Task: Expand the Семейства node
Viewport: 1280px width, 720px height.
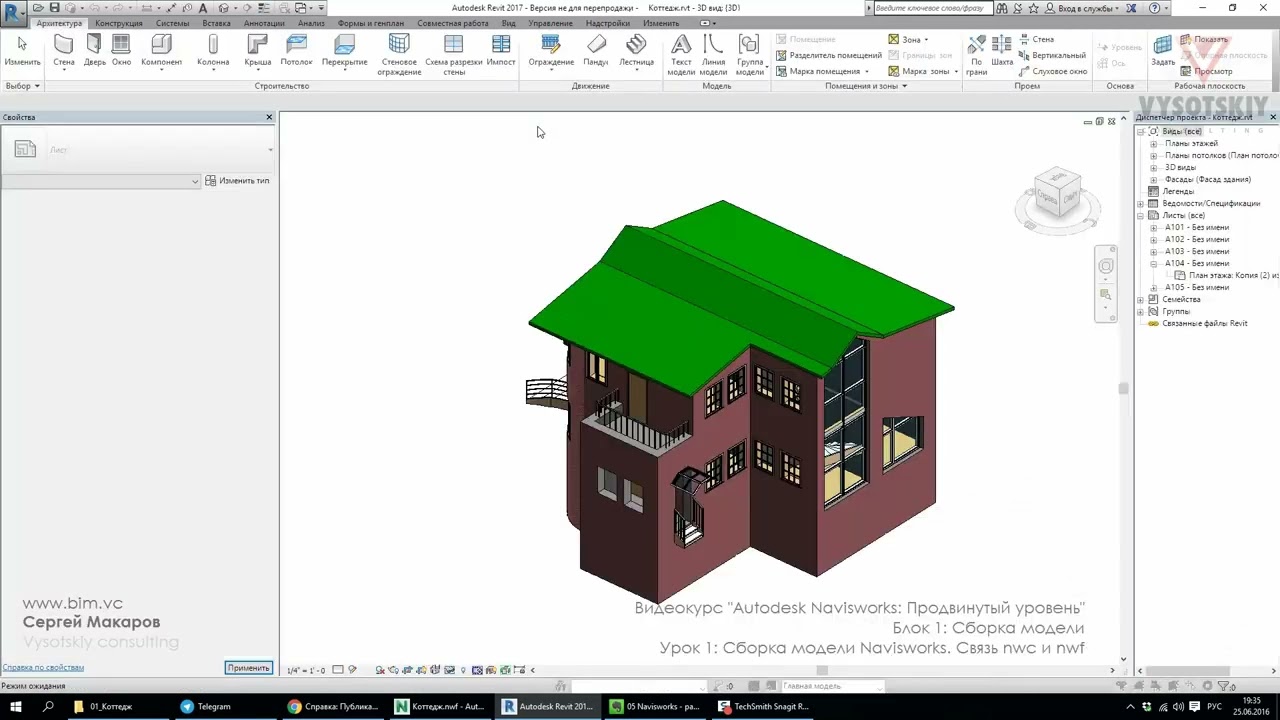Action: (1141, 300)
